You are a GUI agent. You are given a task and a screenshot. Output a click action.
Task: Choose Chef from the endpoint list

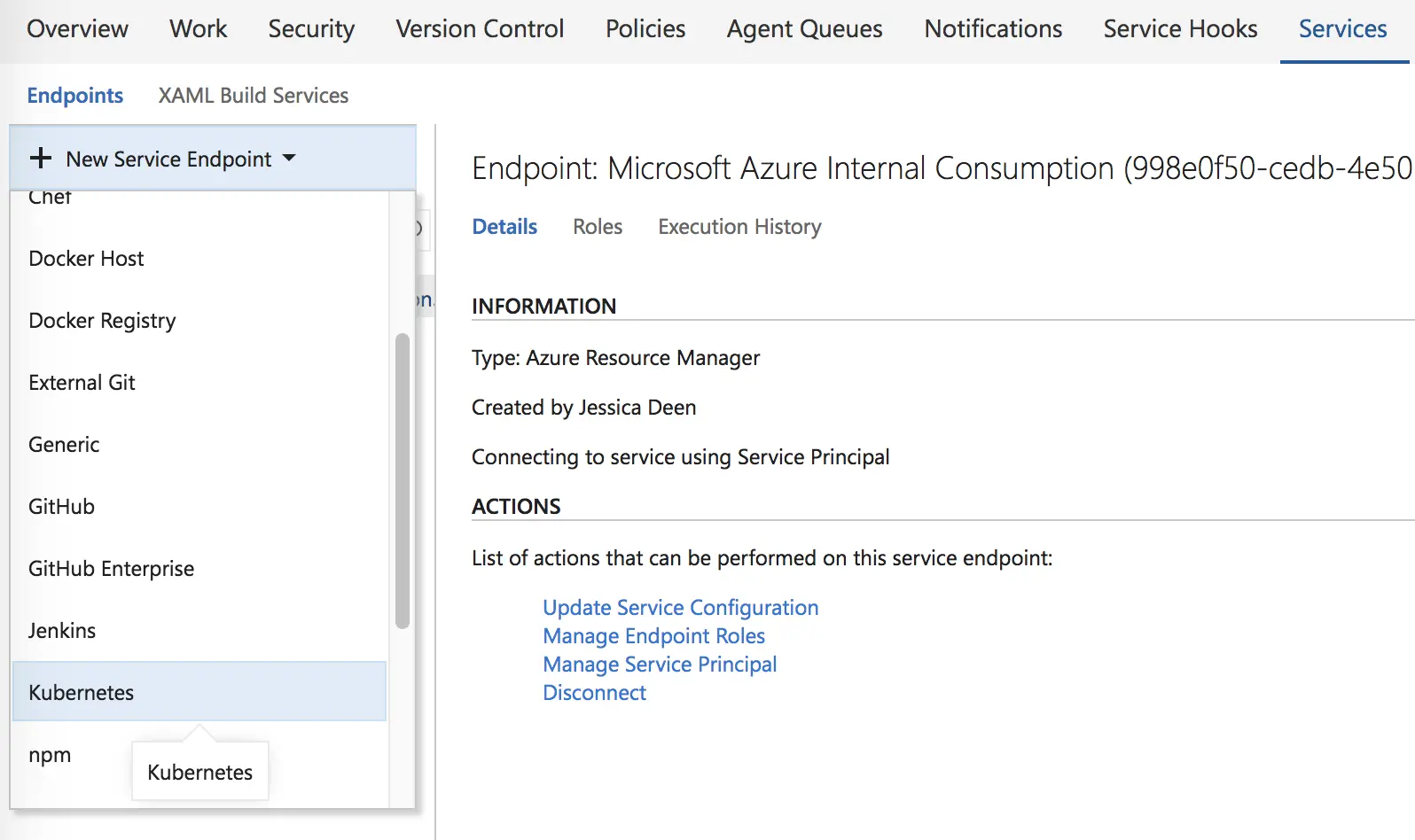coord(199,198)
